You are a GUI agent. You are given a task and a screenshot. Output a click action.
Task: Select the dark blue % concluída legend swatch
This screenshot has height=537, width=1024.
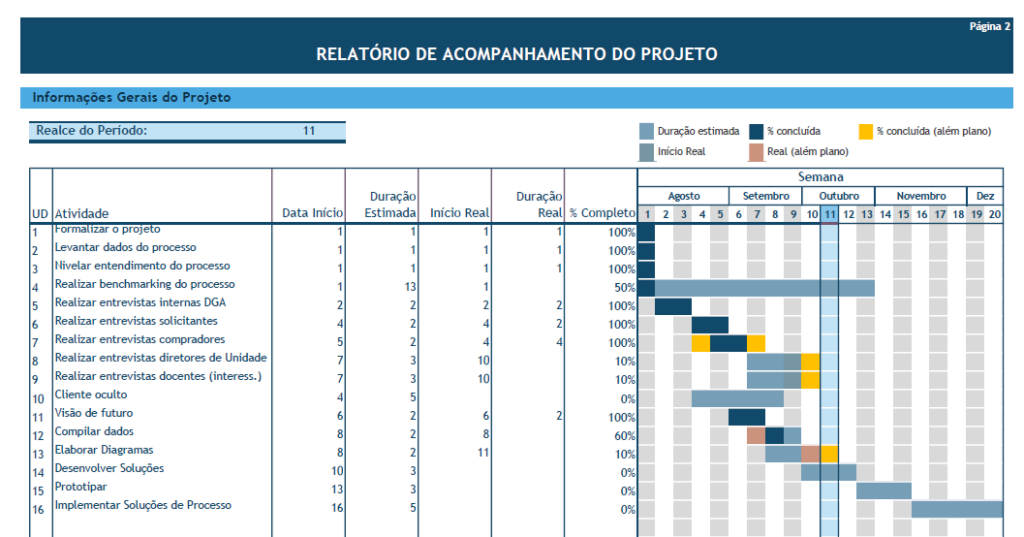(757, 131)
